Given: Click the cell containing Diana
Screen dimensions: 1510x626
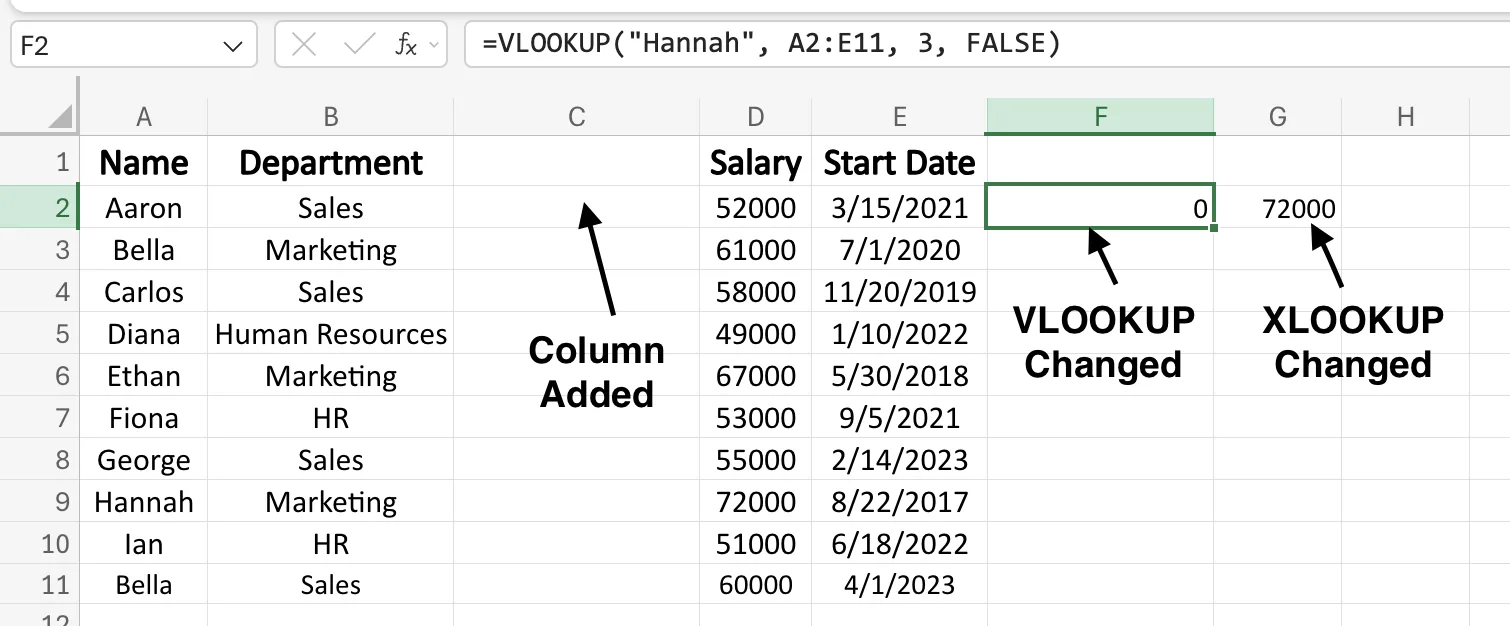Looking at the screenshot, I should (x=144, y=334).
